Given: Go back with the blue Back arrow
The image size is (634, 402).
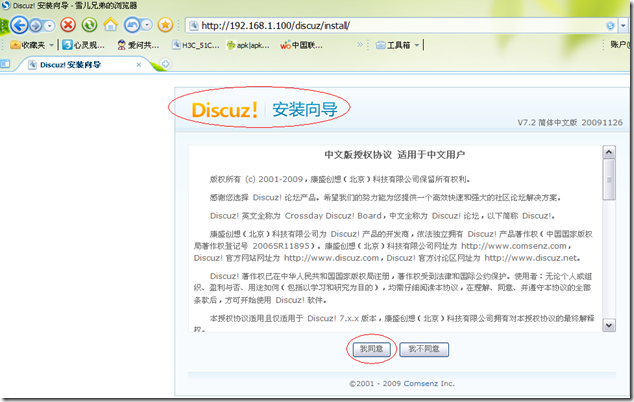Looking at the screenshot, I should (x=19, y=25).
